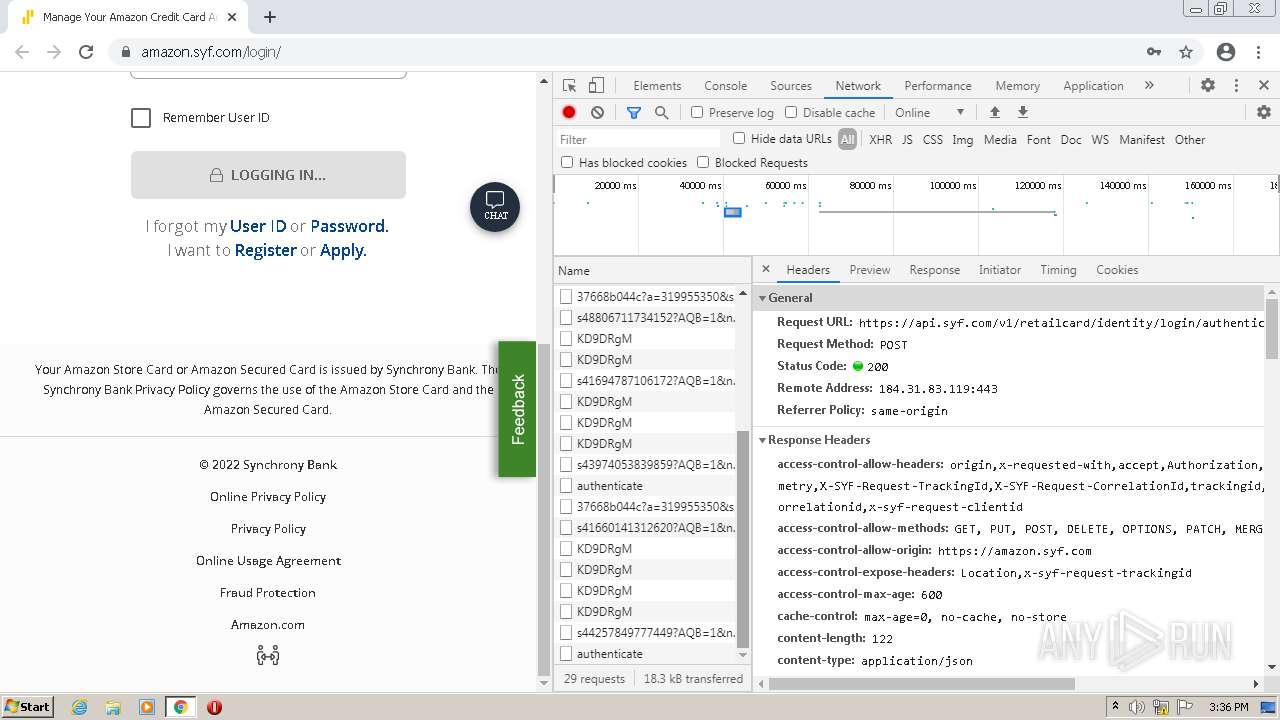
Task: Switch to the Sources panel
Action: (791, 86)
